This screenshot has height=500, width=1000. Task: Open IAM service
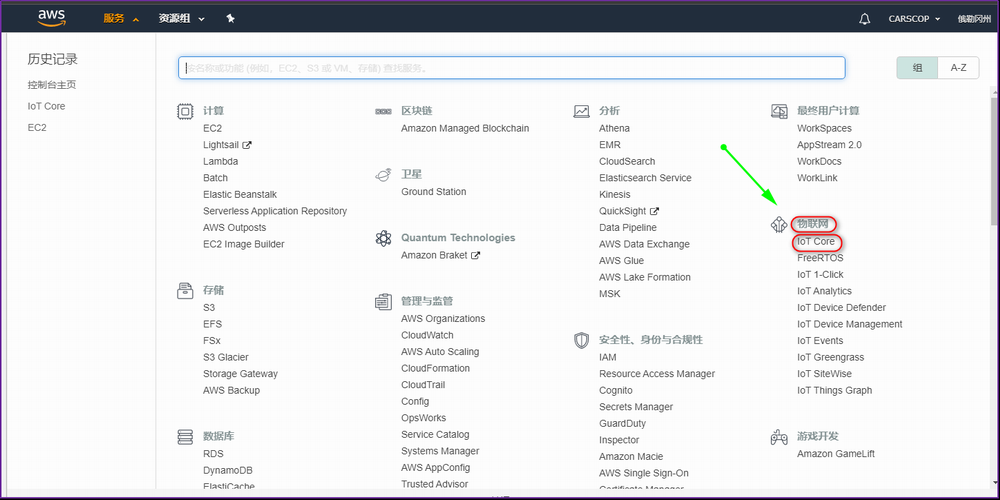608,357
